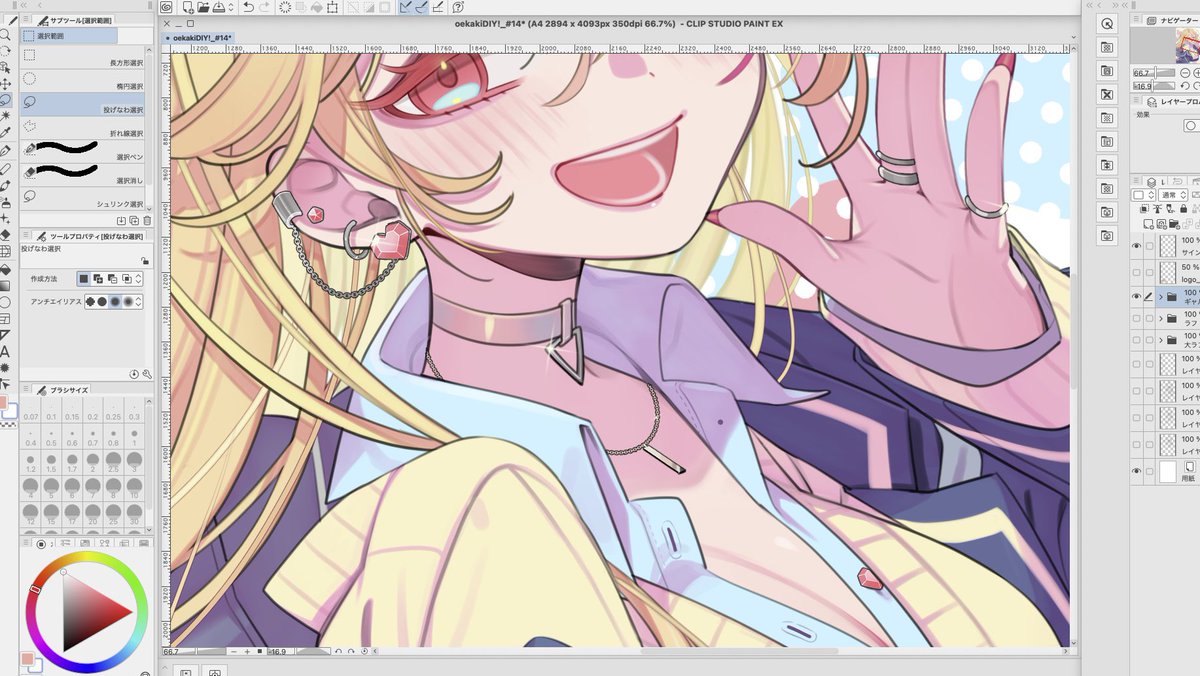Image resolution: width=1200 pixels, height=676 pixels.
Task: Open the Help question mark icon
Action: [x=458, y=7]
